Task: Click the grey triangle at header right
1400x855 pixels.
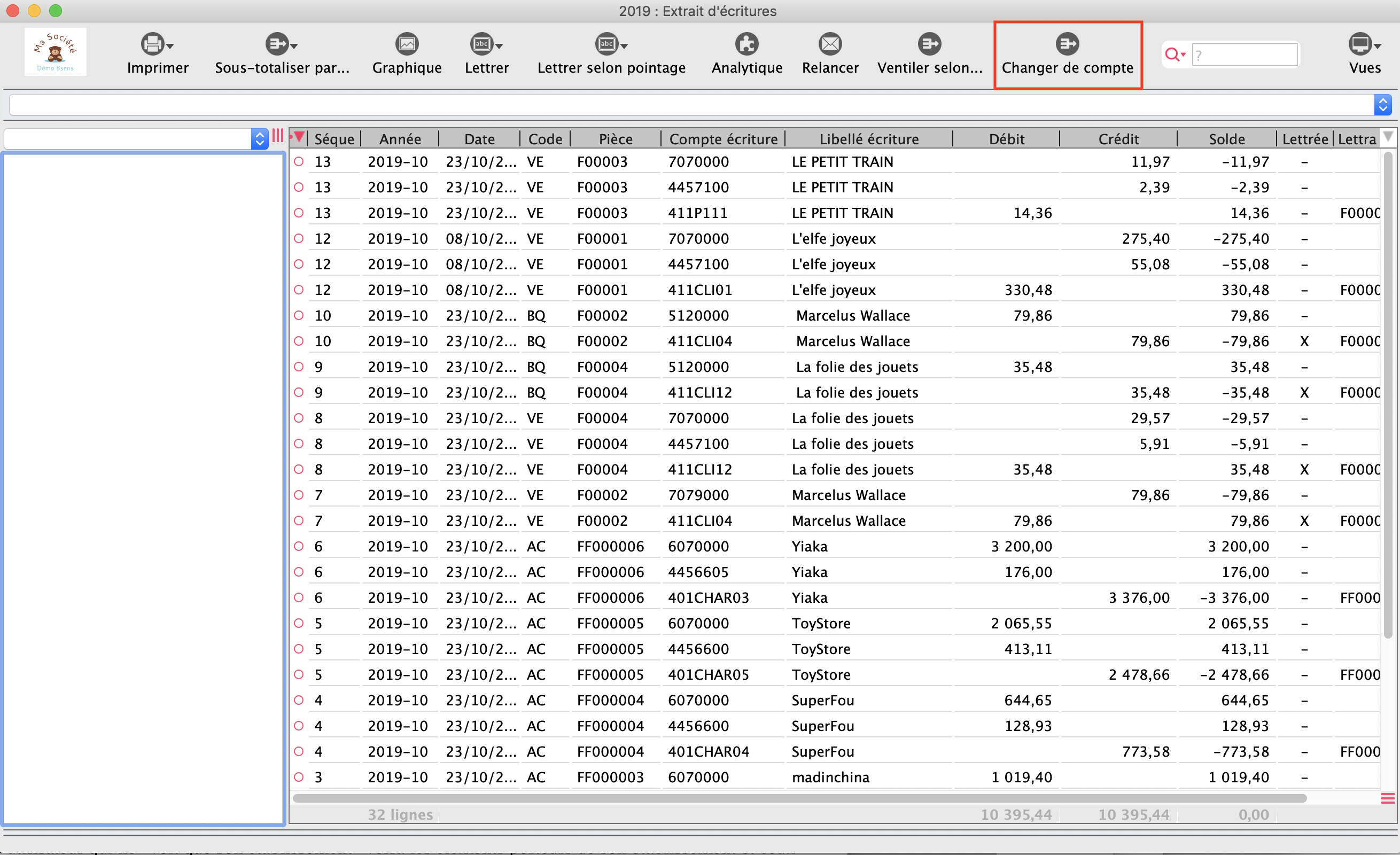Action: pos(1388,137)
